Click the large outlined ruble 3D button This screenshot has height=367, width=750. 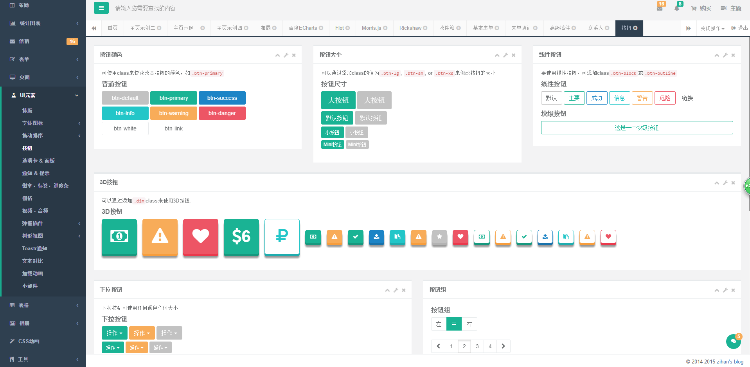click(x=282, y=237)
